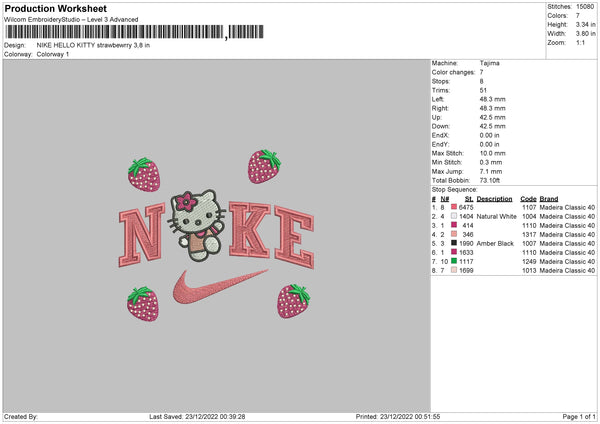Click the 'Stops:' label

[x=441, y=81]
